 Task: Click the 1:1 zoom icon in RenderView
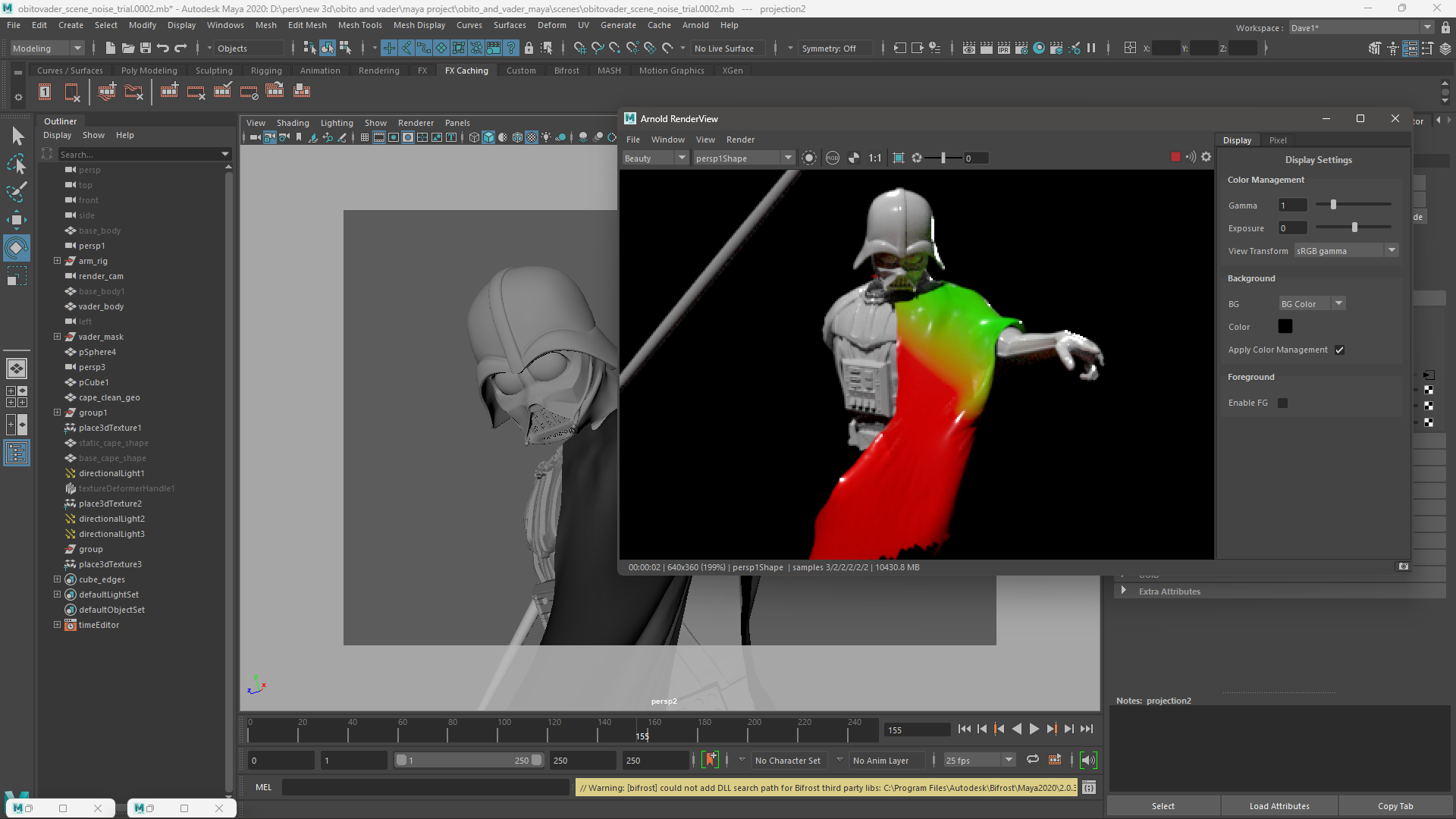click(874, 158)
